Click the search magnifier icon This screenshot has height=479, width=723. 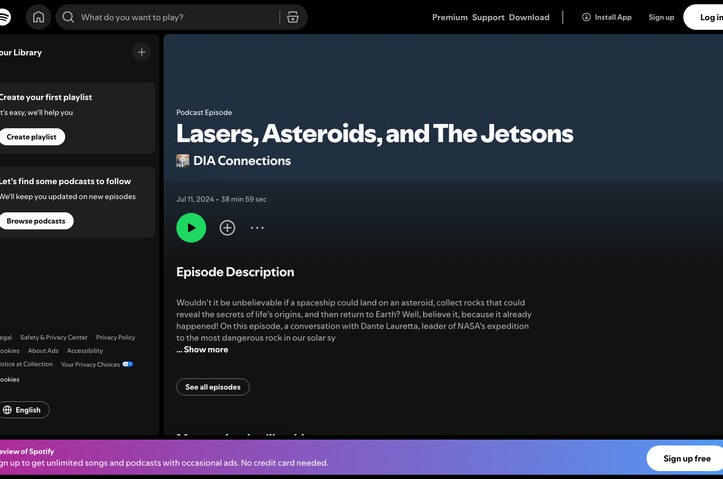pyautogui.click(x=68, y=17)
